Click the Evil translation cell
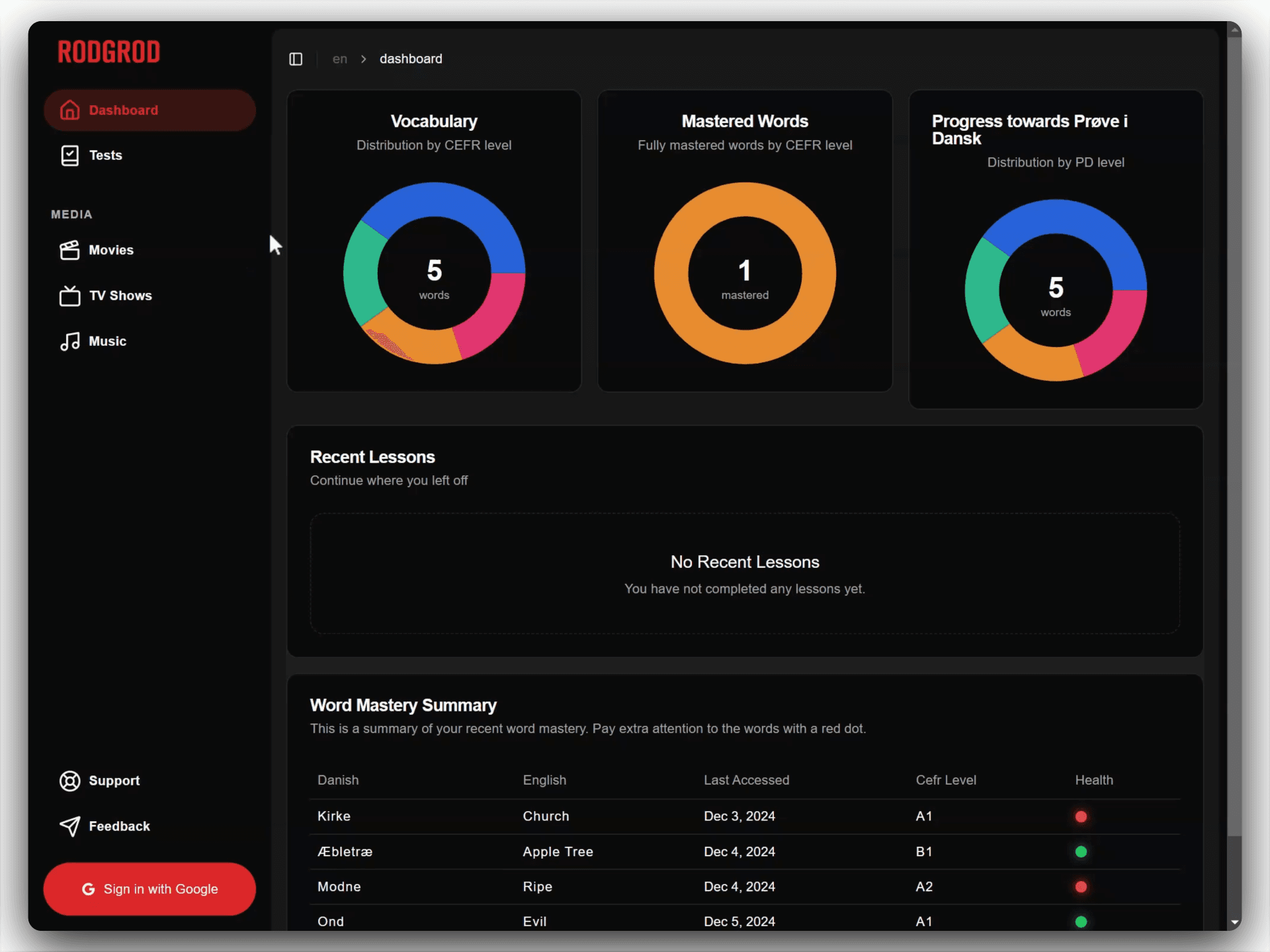This screenshot has height=952, width=1270. point(534,922)
